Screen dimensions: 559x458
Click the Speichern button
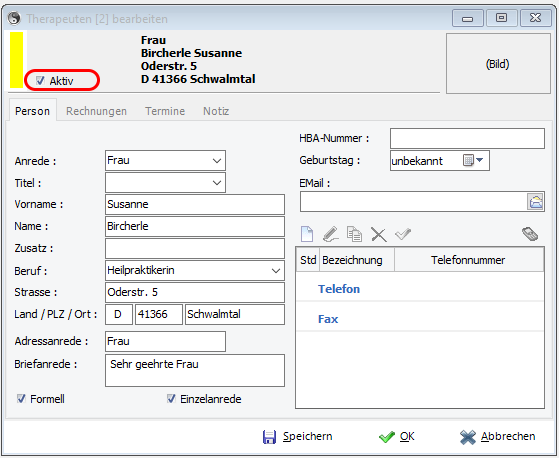297,437
